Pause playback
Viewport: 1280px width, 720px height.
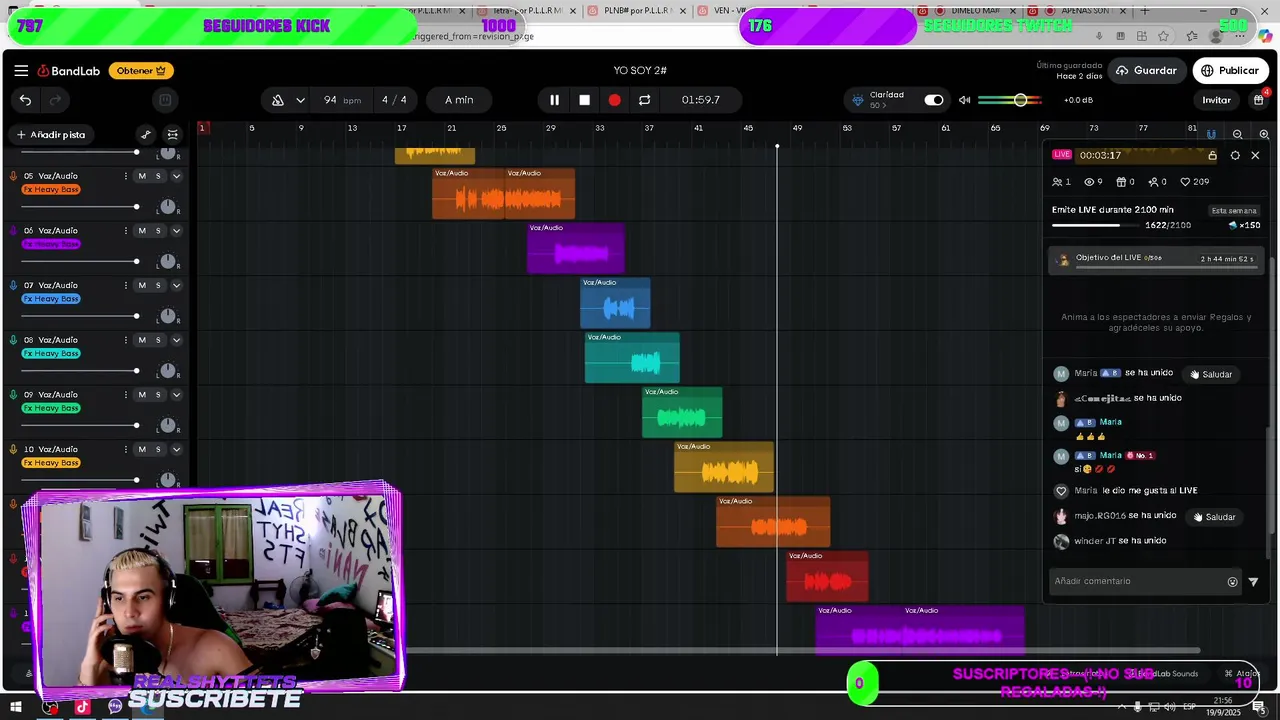[554, 100]
